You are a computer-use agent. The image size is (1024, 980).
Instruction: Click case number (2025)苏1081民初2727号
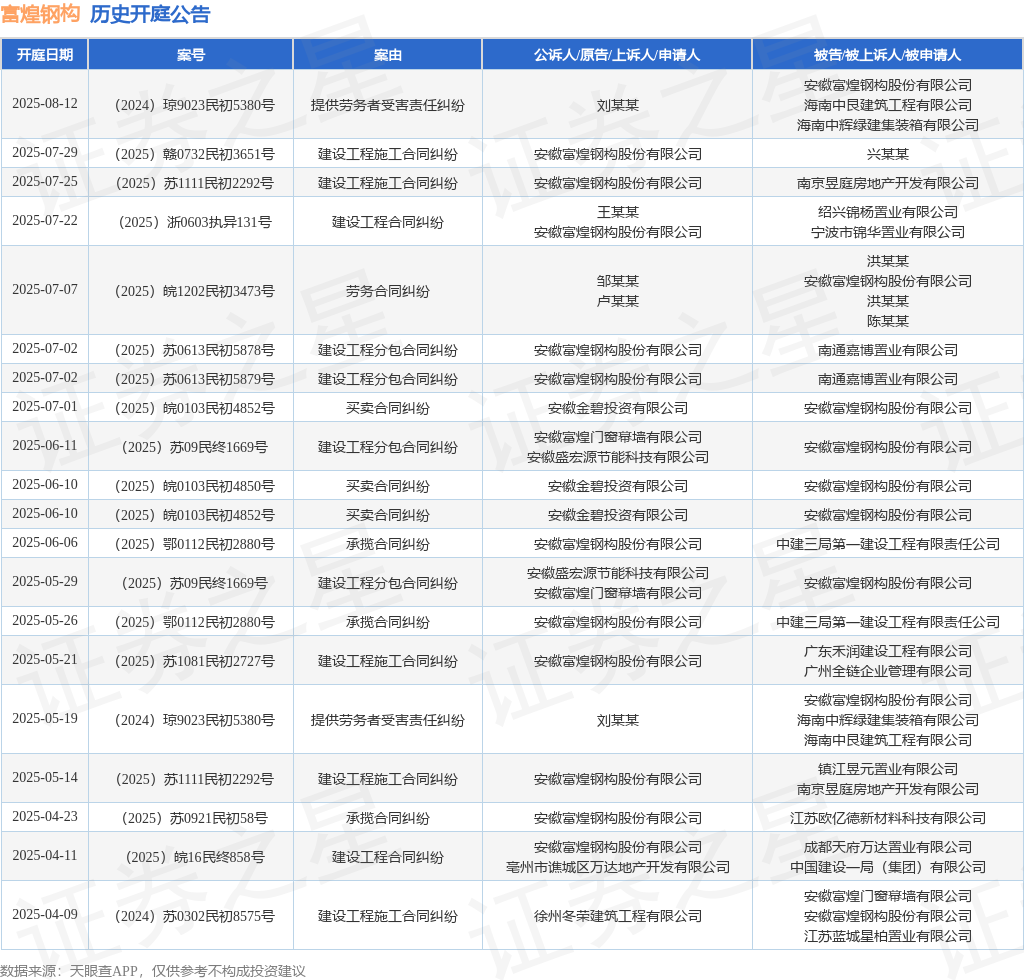[195, 661]
